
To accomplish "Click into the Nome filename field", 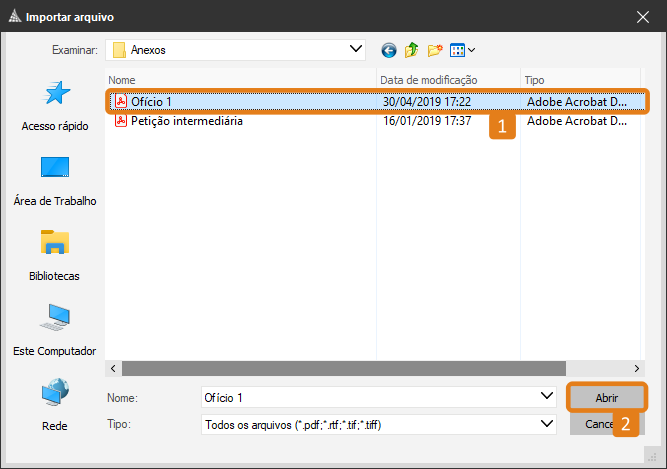I will pyautogui.click(x=368, y=397).
